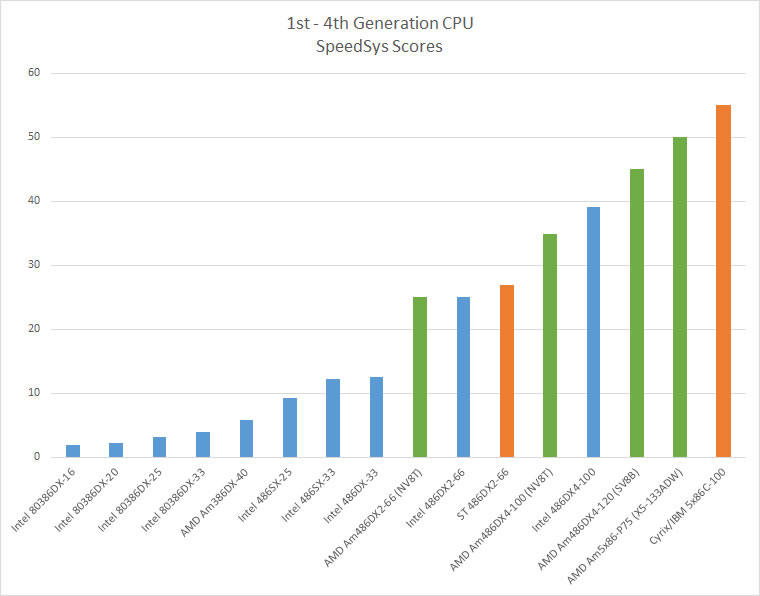Viewport: 760px width, 596px height.
Task: Select the green AMD Am486DX4-100 (NV8T) bar
Action: 550,345
